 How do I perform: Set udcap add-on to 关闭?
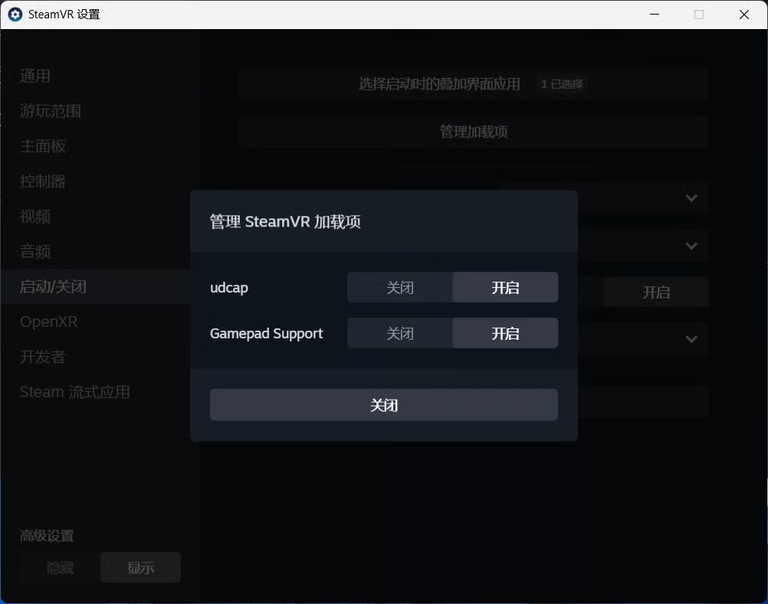pyautogui.click(x=400, y=288)
